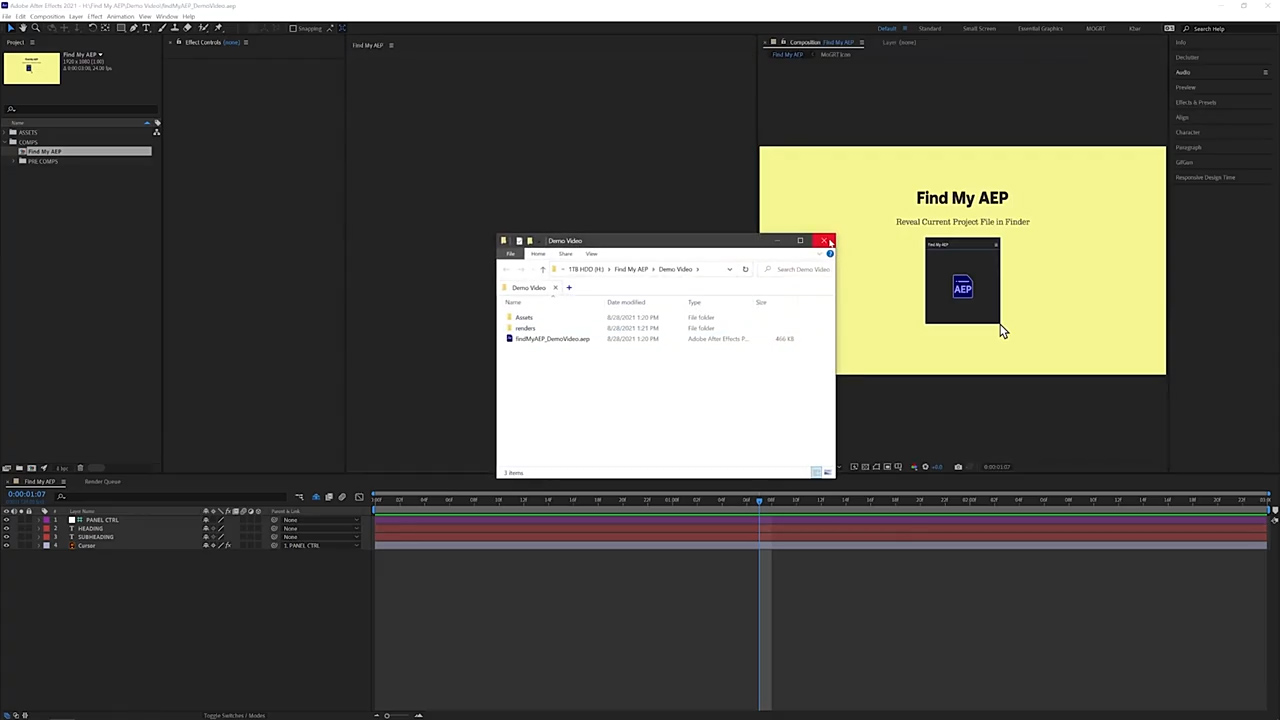Viewport: 1280px width, 720px height.
Task: Select the Rectangle shape tool
Action: point(121,28)
